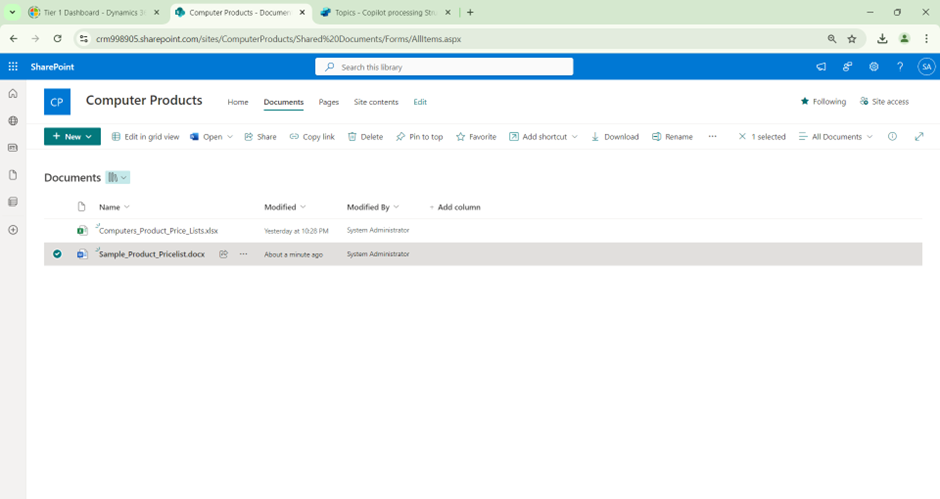The image size is (940, 499).
Task: Open the All Documents view dropdown
Action: (836, 137)
